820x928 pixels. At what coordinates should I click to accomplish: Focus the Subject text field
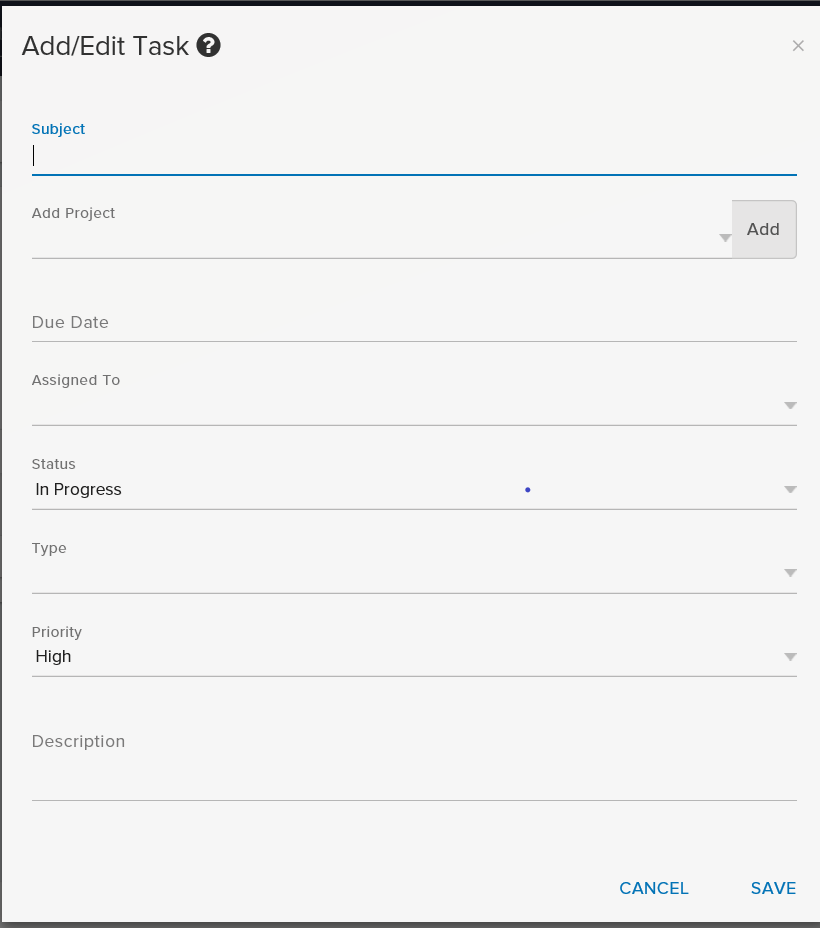414,156
